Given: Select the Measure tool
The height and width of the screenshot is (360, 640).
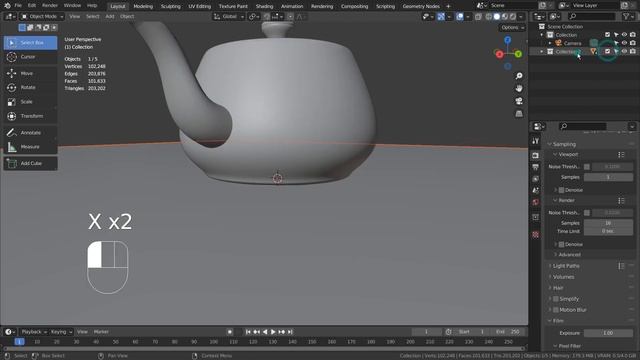Looking at the screenshot, I should (31, 147).
